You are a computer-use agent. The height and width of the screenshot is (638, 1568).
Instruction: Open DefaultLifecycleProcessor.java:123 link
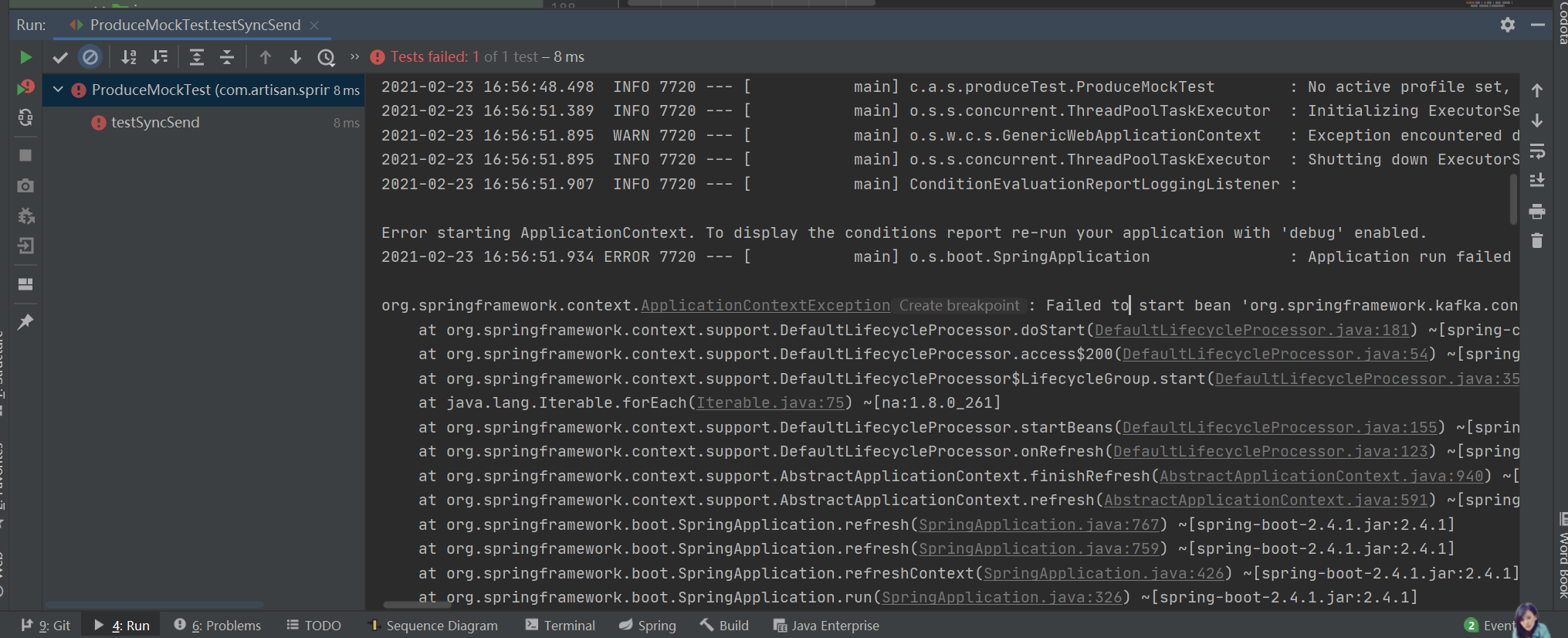pos(1270,451)
